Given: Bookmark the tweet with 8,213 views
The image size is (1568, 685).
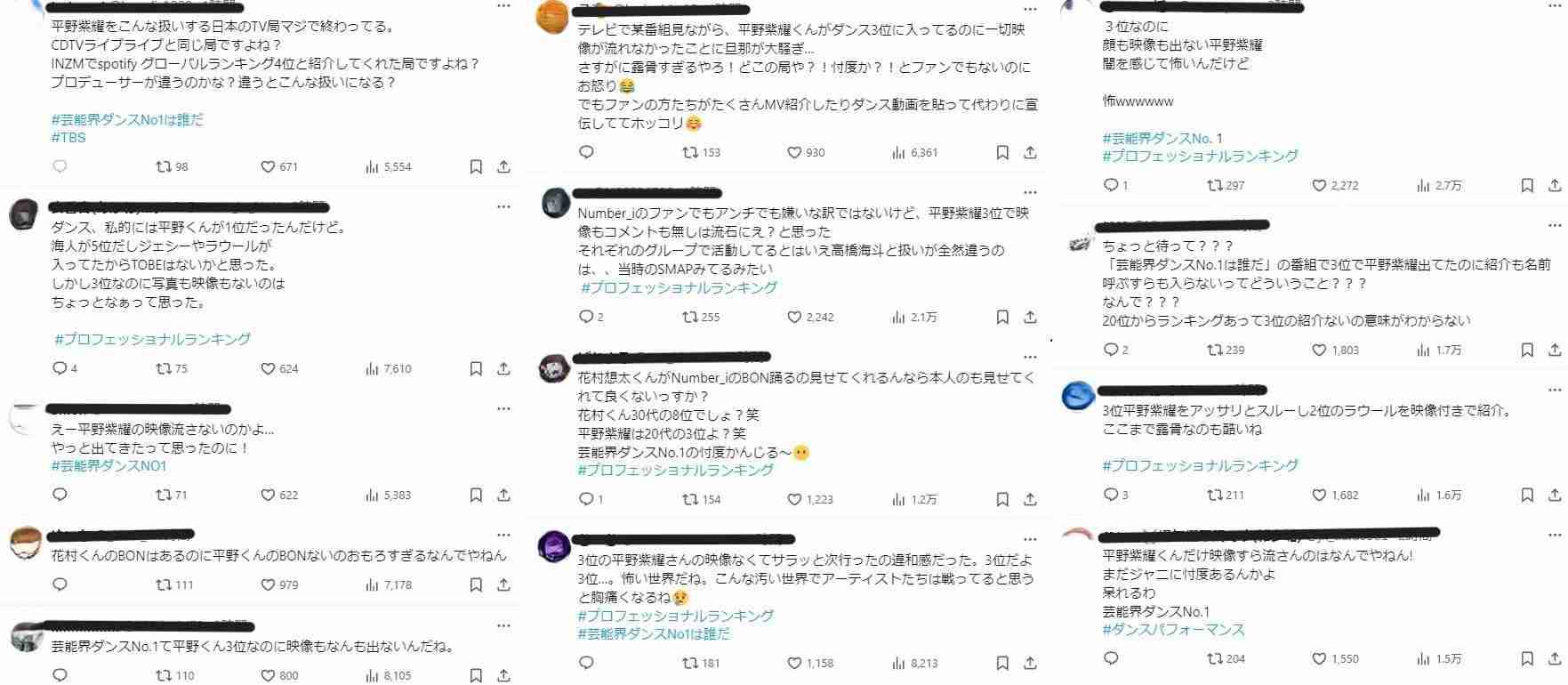Looking at the screenshot, I should coord(1002,663).
